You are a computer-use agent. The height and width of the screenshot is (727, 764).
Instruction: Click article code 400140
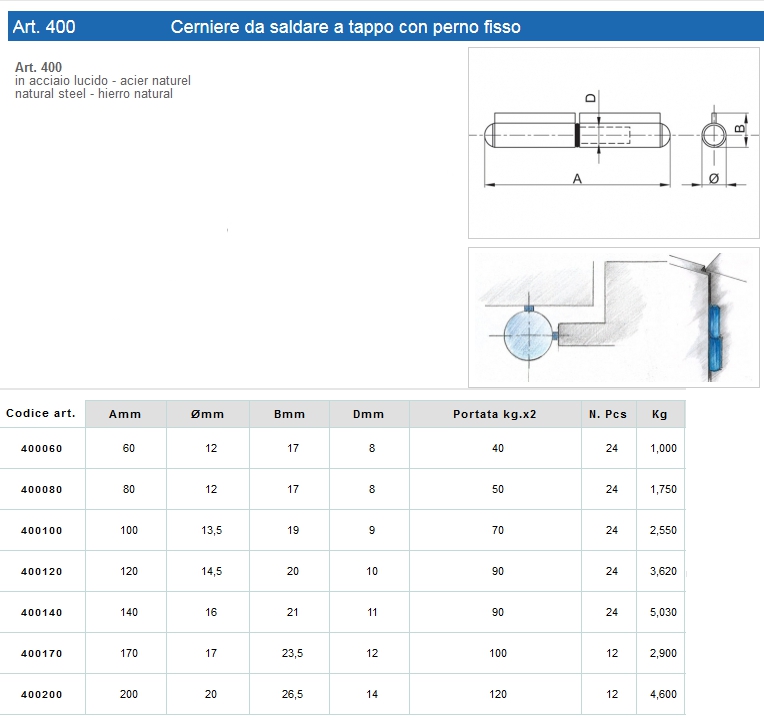click(x=42, y=613)
